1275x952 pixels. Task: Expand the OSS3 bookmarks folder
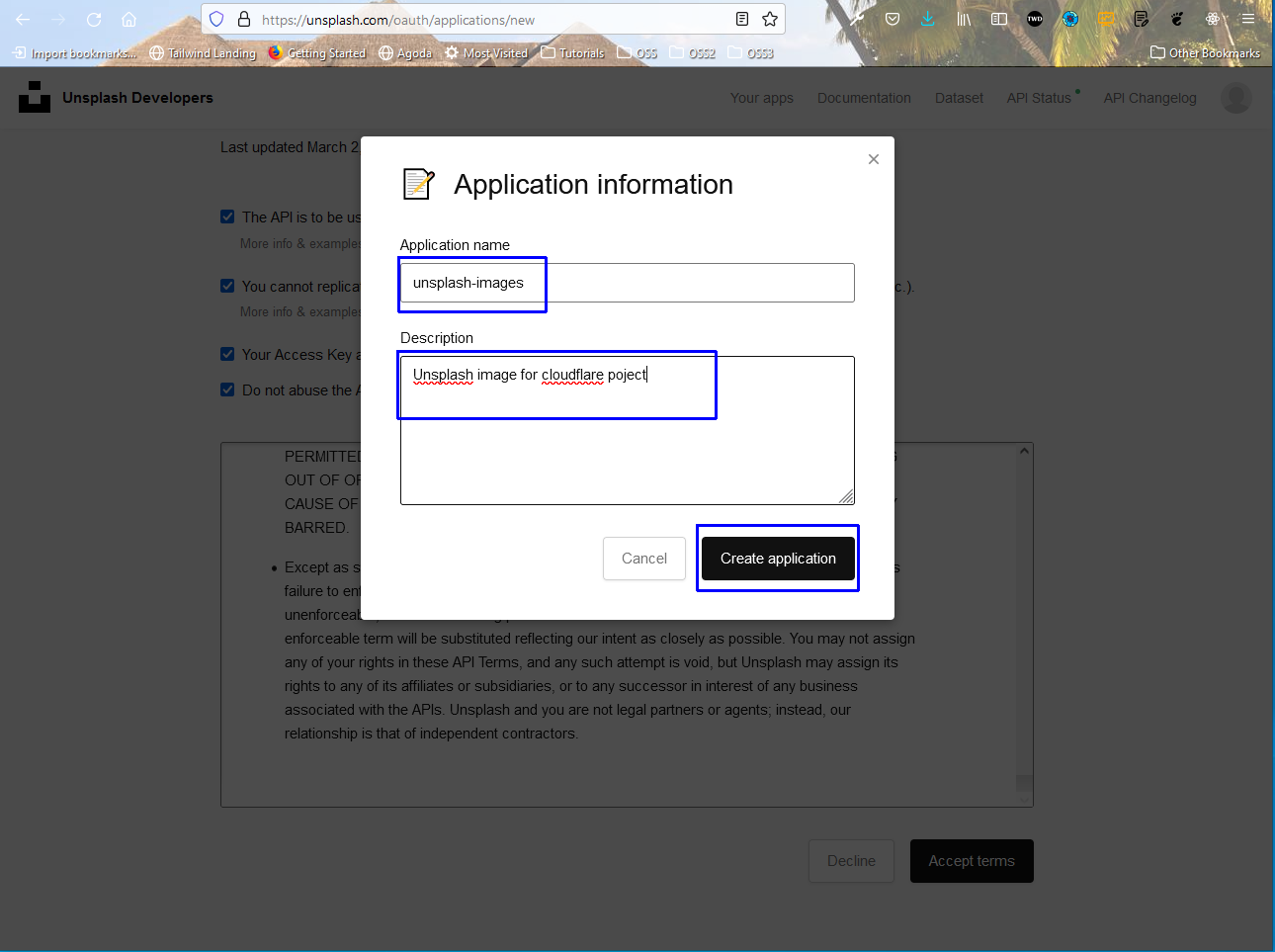[751, 53]
